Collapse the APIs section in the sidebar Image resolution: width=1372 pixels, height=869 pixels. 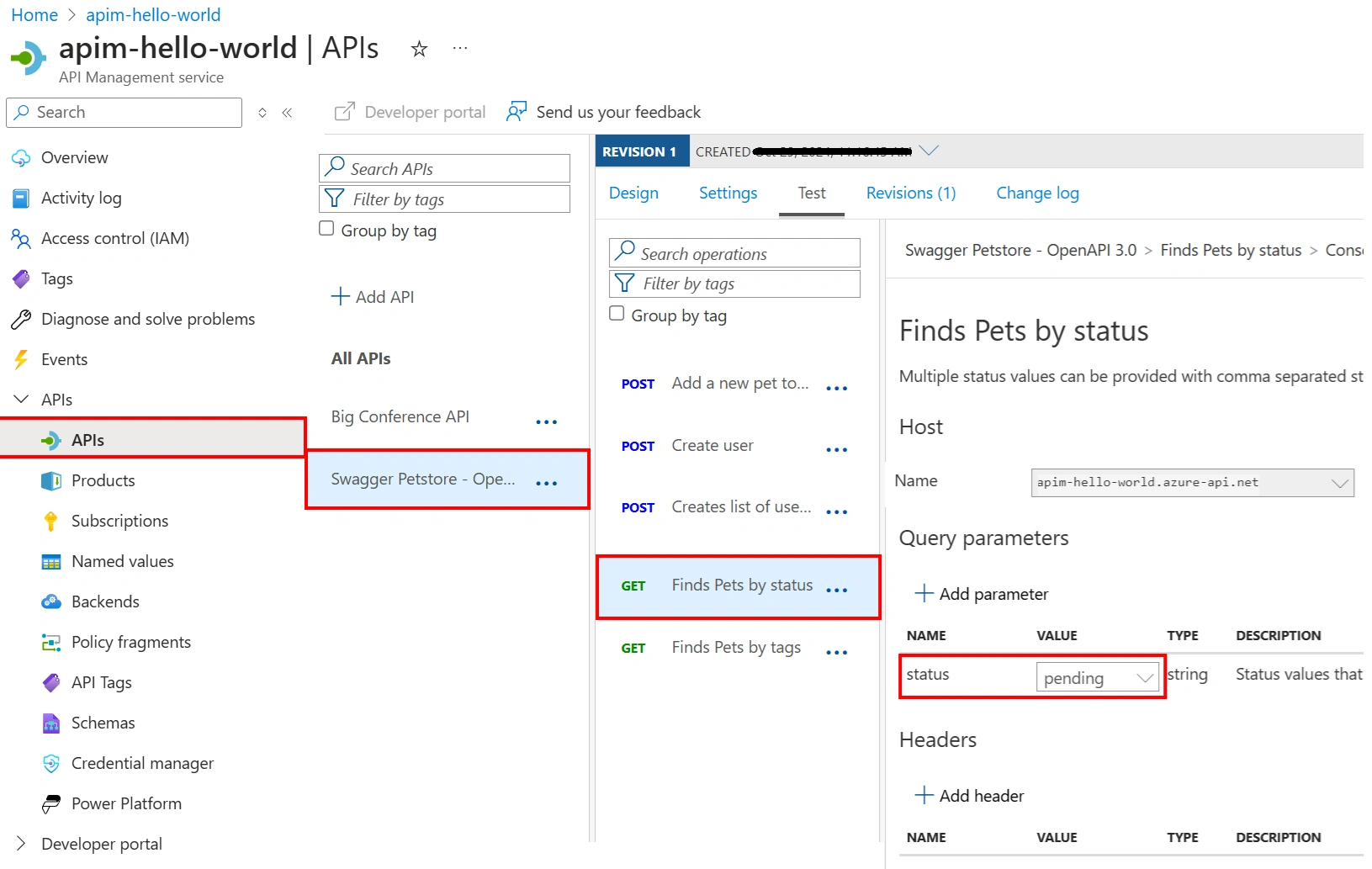pos(21,400)
